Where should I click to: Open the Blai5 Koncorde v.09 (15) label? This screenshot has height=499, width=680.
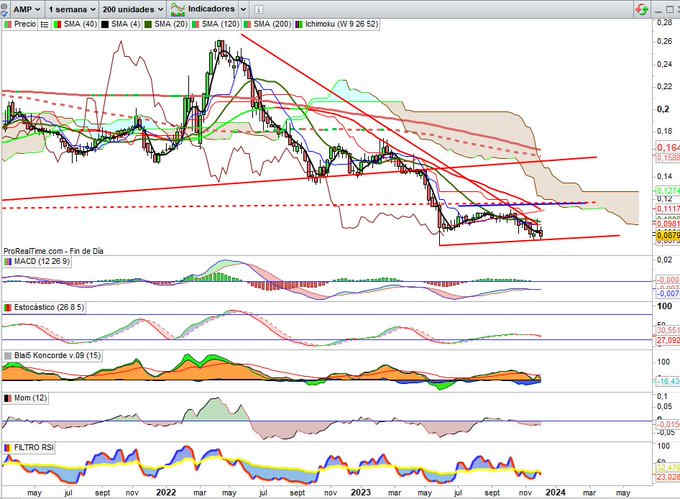click(x=57, y=355)
